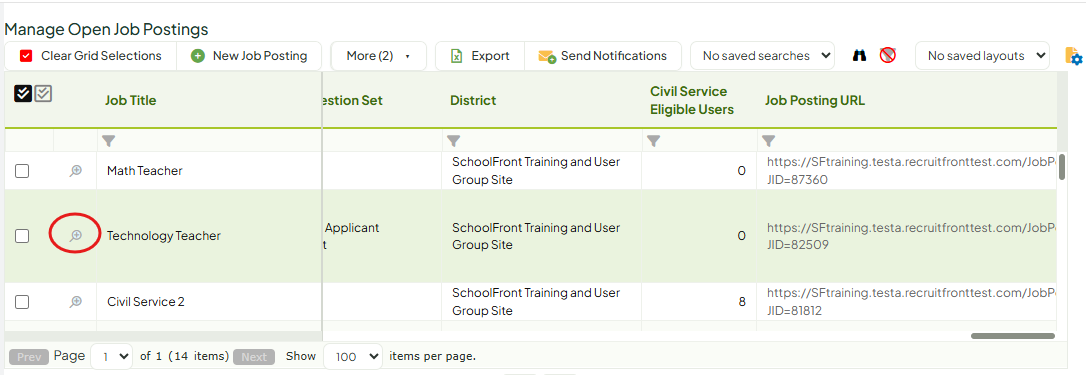Viewport: 1086px width, 375px height.
Task: Click the Civil Service 2 job title
Action: tap(146, 302)
